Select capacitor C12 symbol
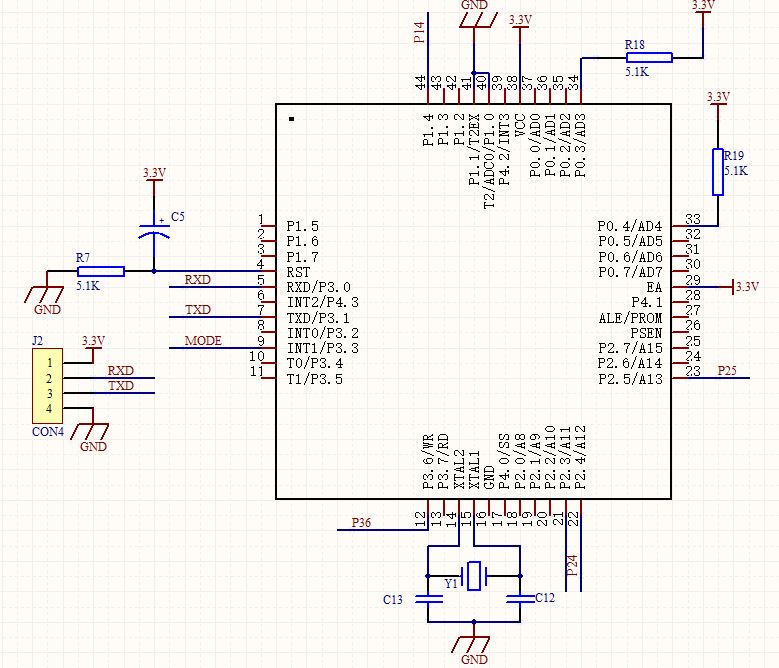This screenshot has width=779, height=668. [x=519, y=599]
